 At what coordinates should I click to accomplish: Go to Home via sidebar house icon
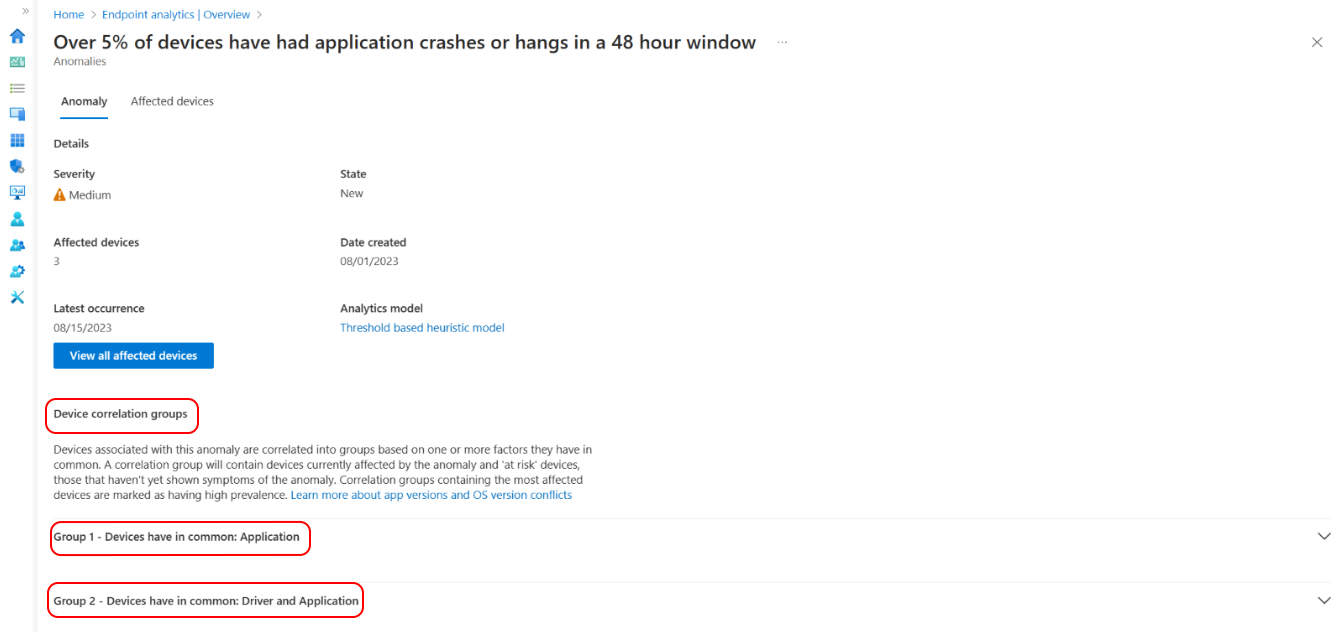tap(17, 36)
